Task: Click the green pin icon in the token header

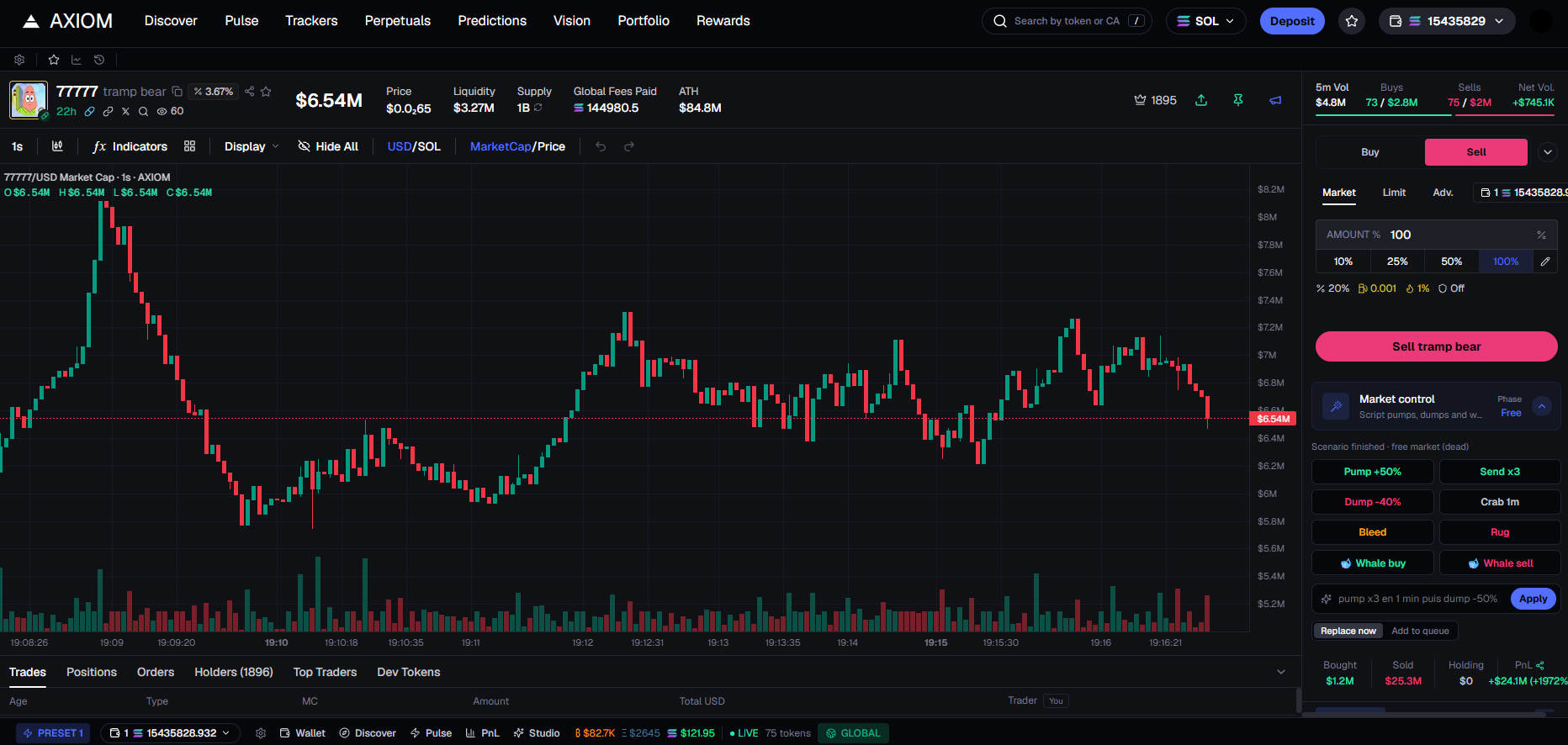Action: coord(1238,100)
